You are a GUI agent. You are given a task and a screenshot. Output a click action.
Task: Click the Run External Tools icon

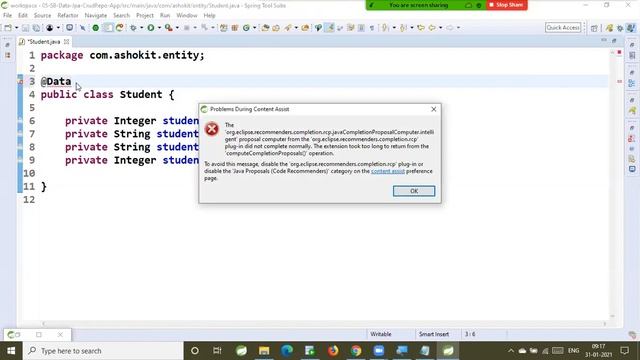[x=168, y=28]
